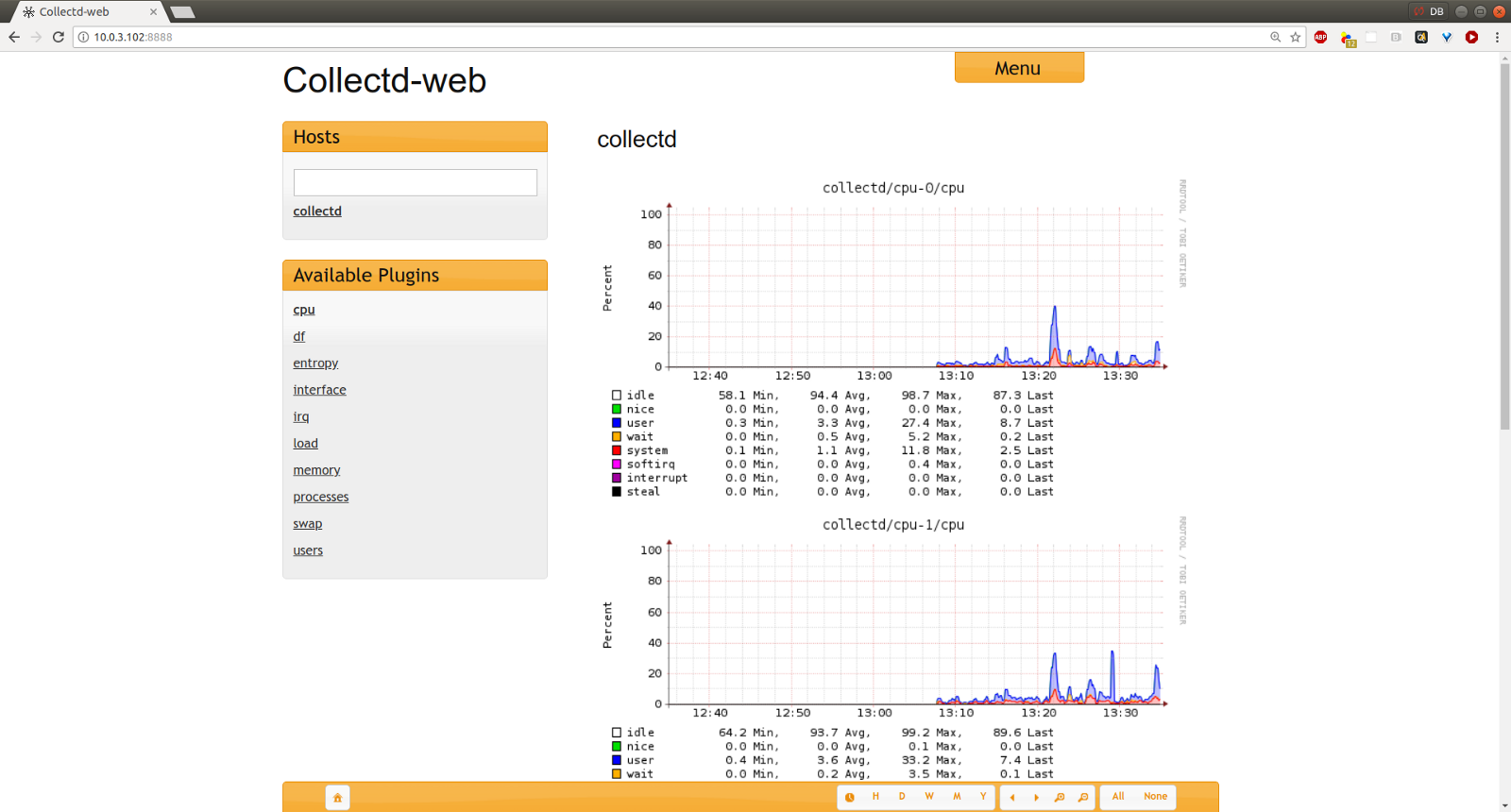Move graph time range forward with right arrow
The image size is (1511, 812).
(1036, 798)
